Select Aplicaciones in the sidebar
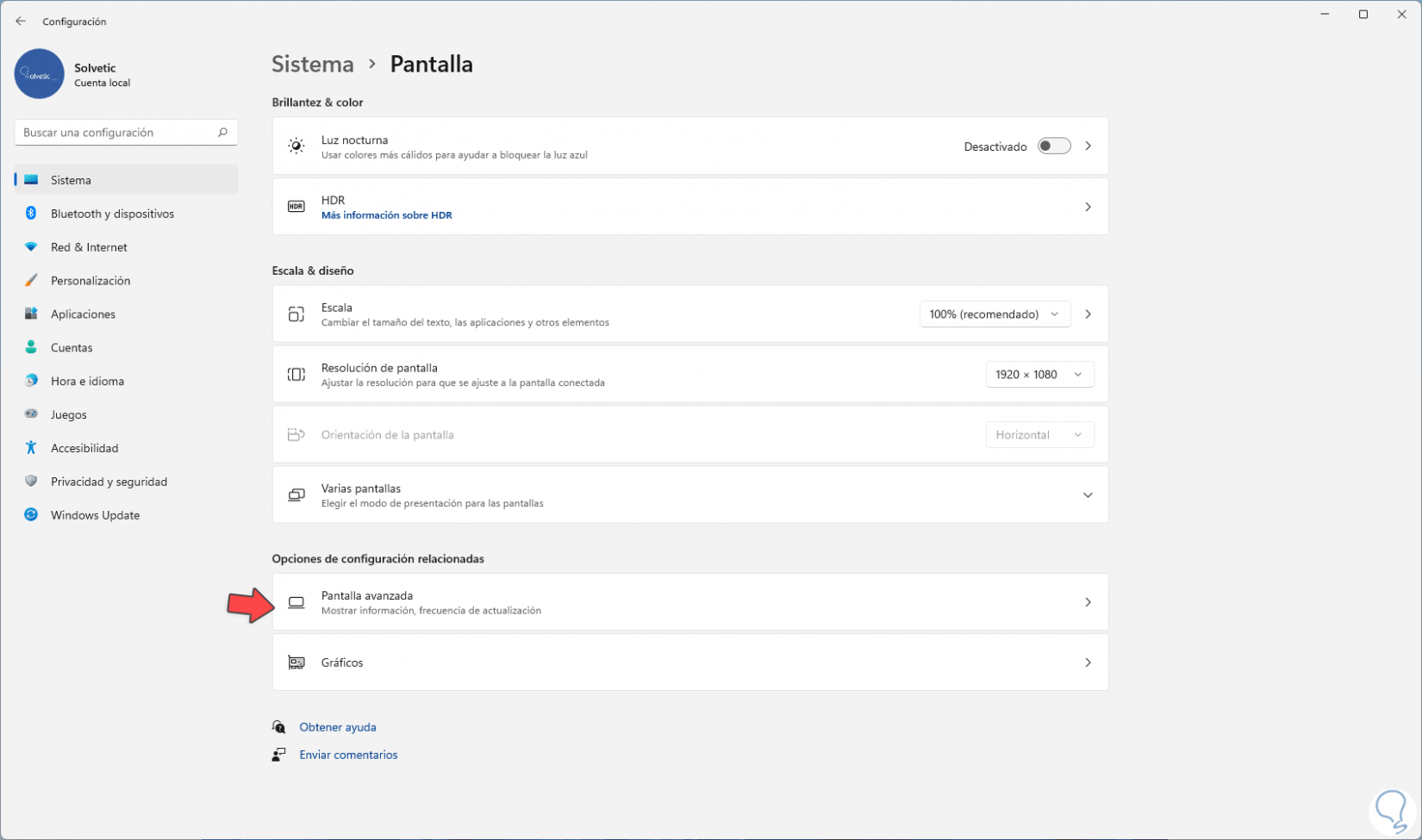 [83, 314]
